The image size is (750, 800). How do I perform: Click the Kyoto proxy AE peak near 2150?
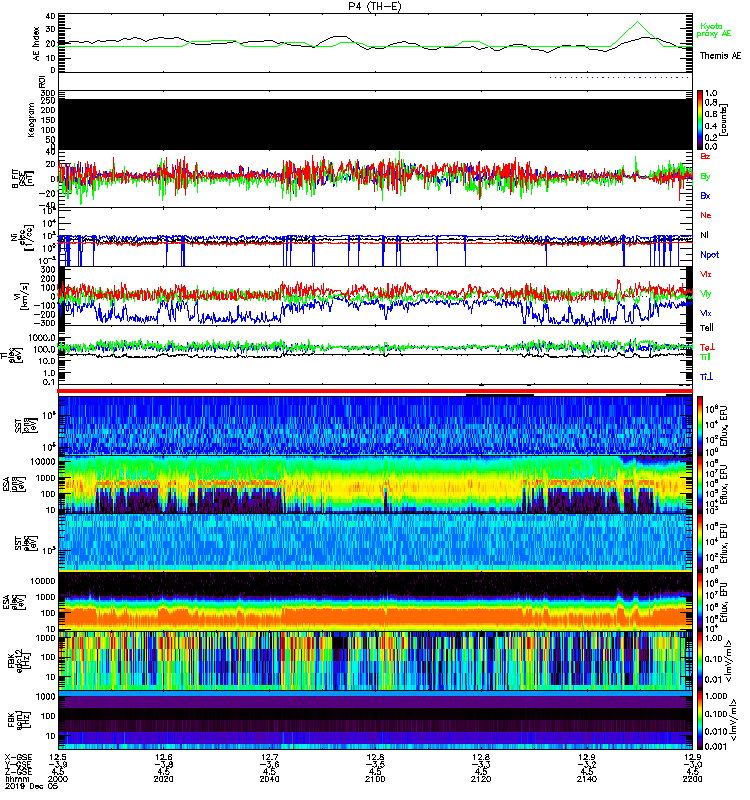click(x=637, y=22)
